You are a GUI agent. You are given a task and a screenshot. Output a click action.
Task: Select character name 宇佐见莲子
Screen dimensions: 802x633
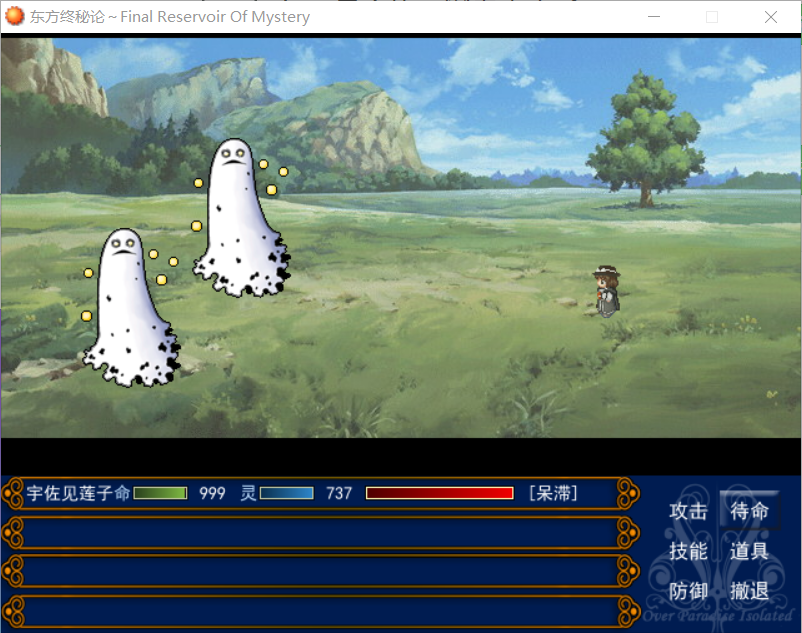pos(70,493)
